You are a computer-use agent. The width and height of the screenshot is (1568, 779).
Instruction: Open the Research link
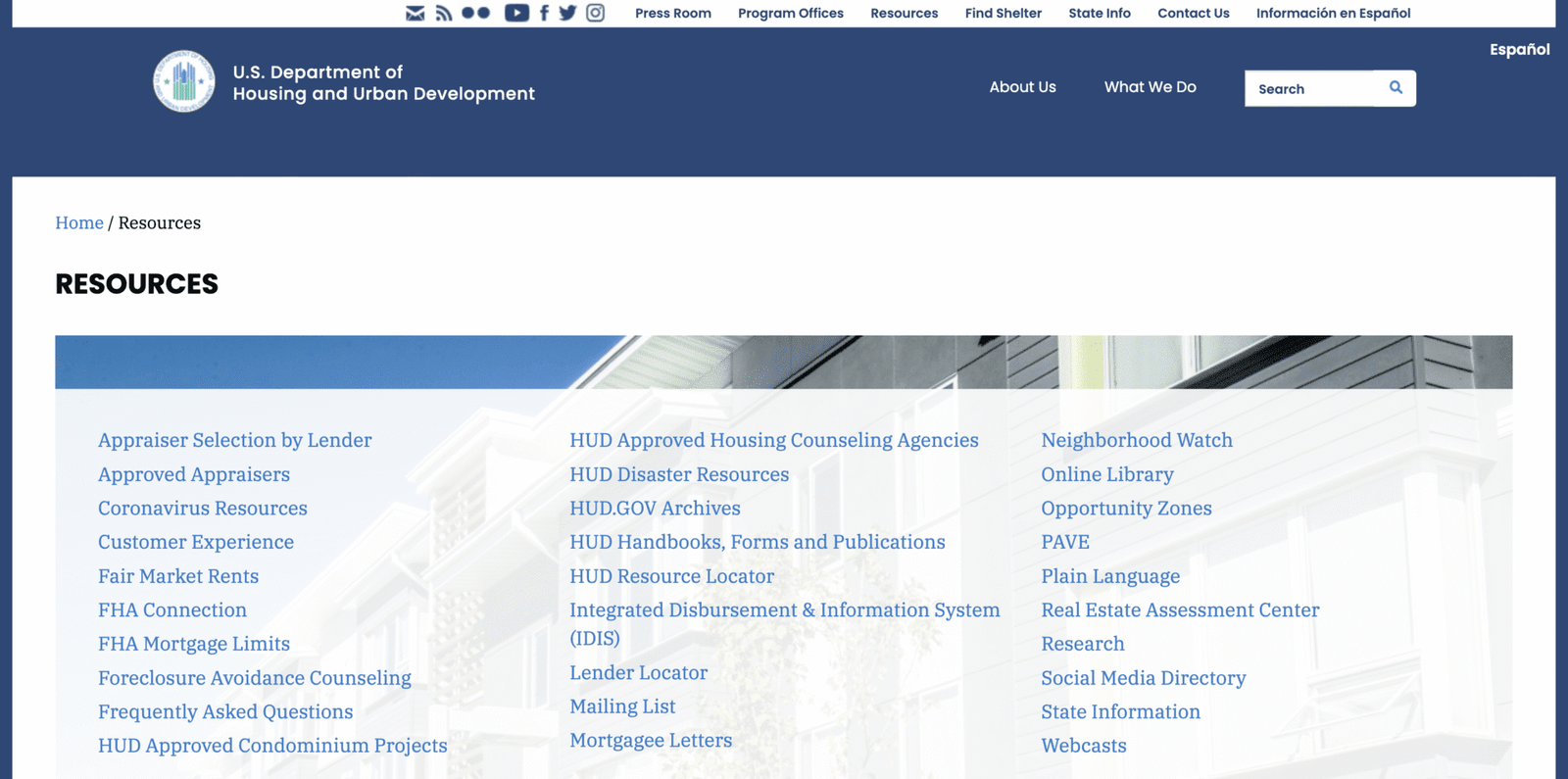pyautogui.click(x=1083, y=644)
